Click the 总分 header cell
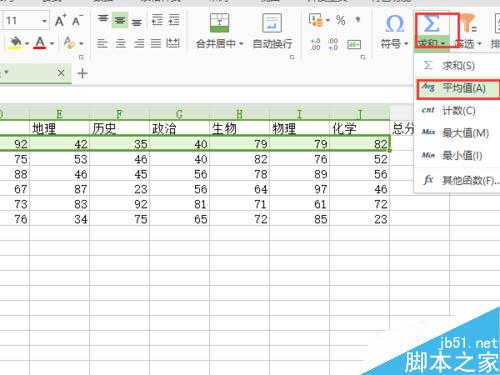Screen dimensions: 500x375 coord(403,128)
